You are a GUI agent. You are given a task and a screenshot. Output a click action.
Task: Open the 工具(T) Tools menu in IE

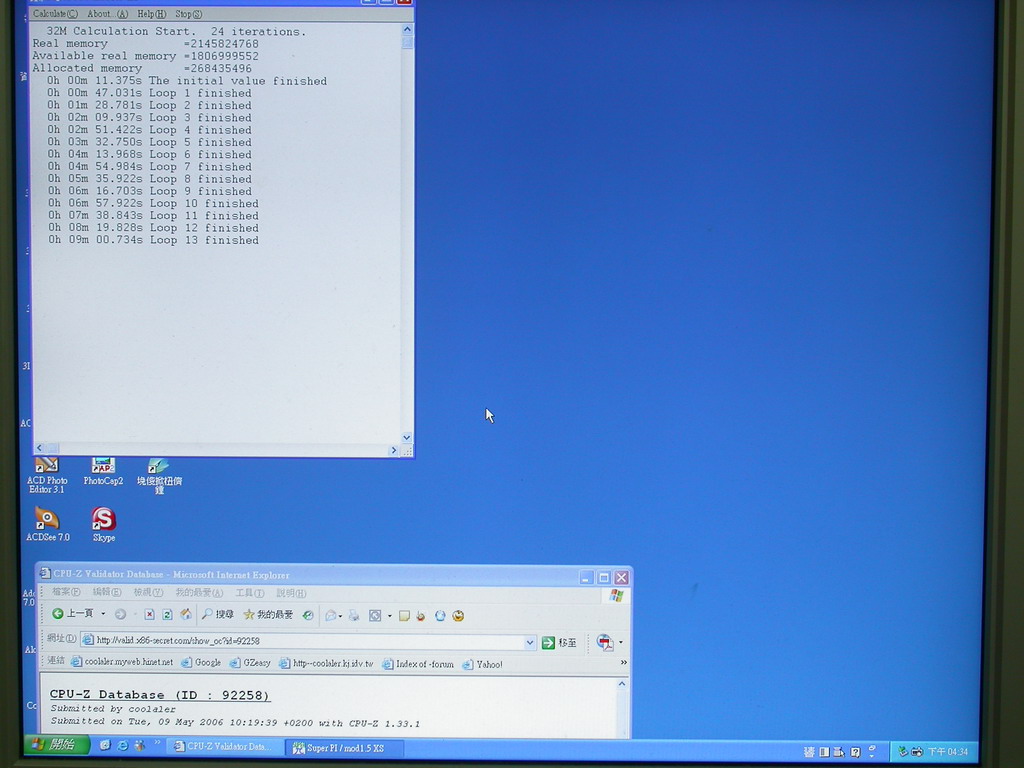tap(250, 593)
